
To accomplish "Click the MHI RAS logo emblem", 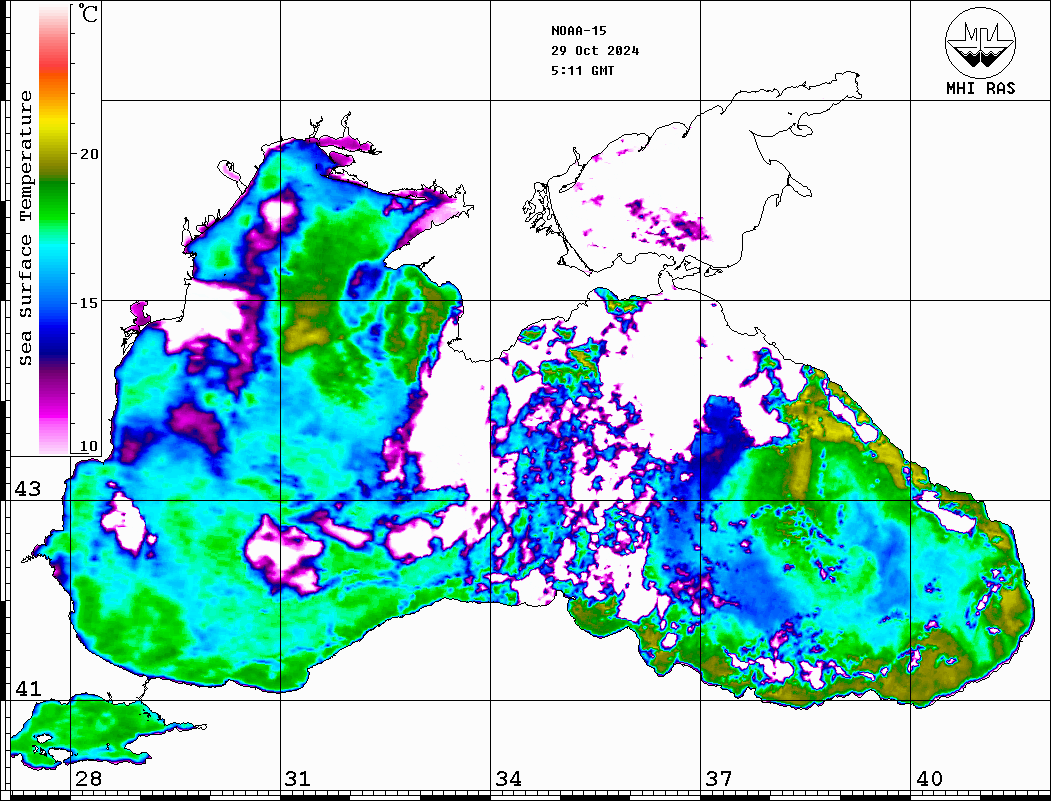I will 980,42.
